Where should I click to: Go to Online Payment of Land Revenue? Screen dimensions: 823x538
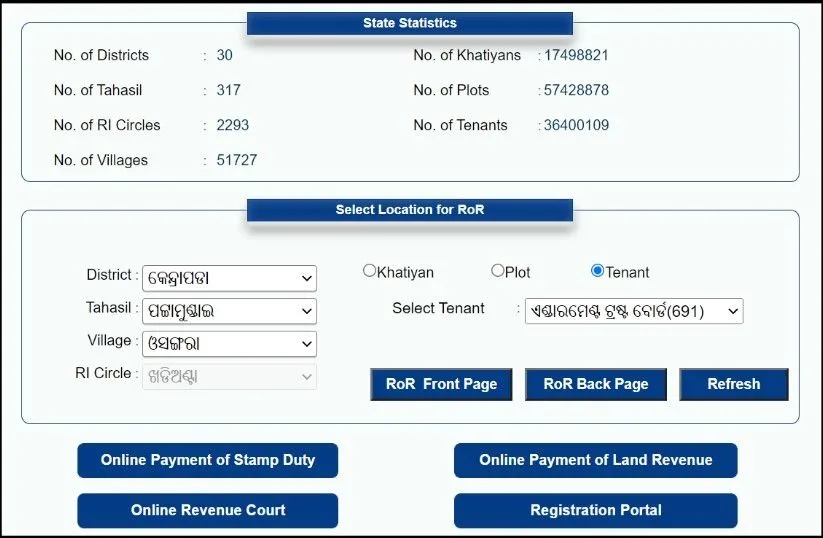596,460
